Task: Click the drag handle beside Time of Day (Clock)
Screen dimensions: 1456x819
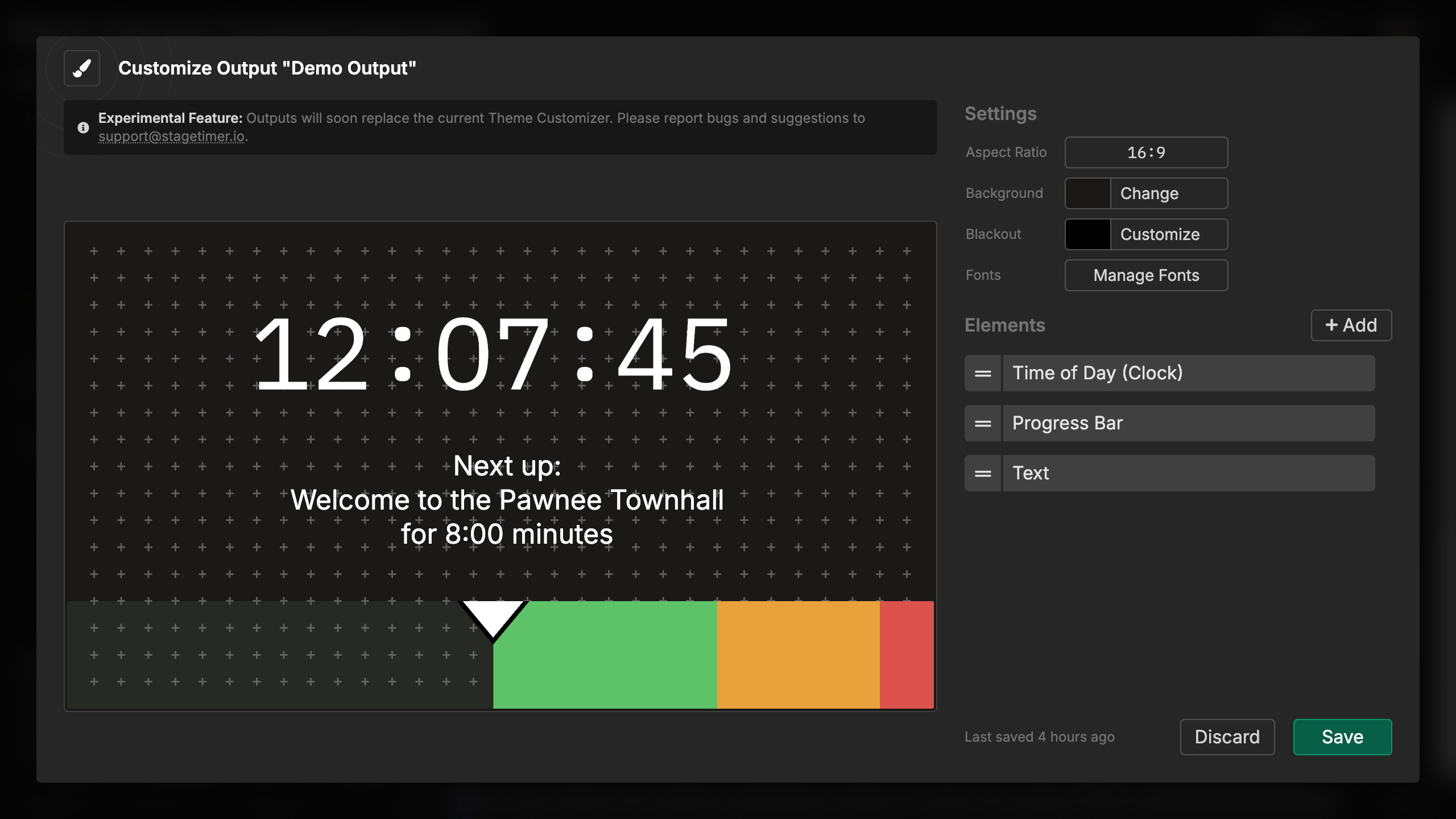Action: [x=982, y=373]
